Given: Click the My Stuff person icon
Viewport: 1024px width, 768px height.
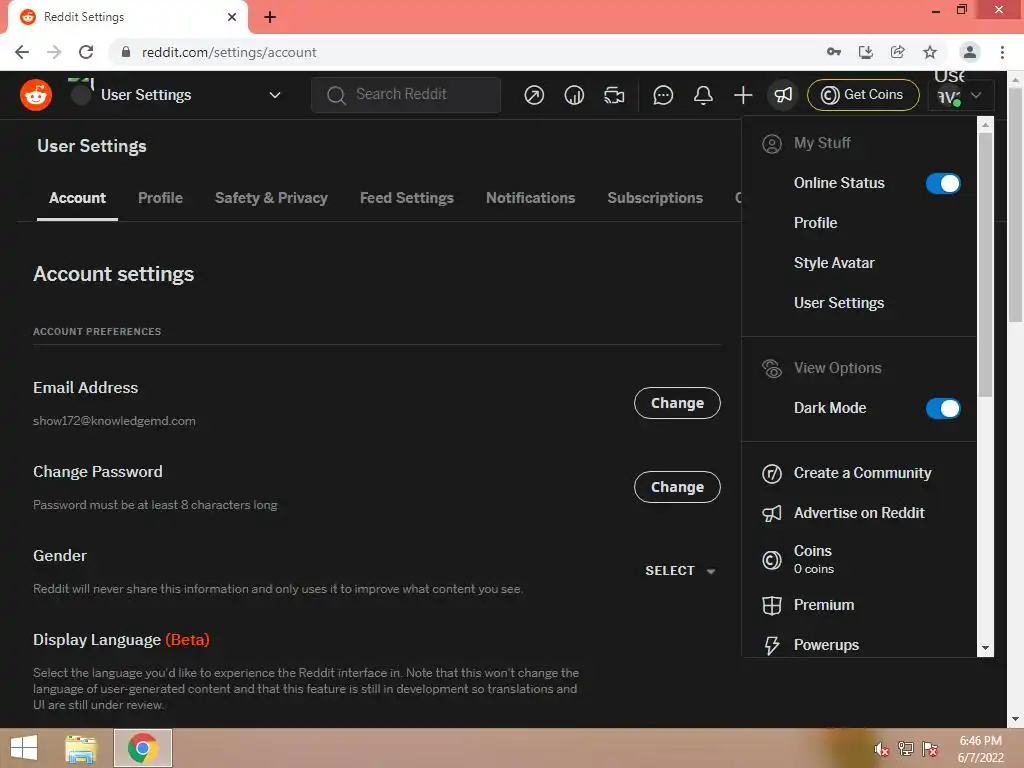Looking at the screenshot, I should pyautogui.click(x=772, y=144).
